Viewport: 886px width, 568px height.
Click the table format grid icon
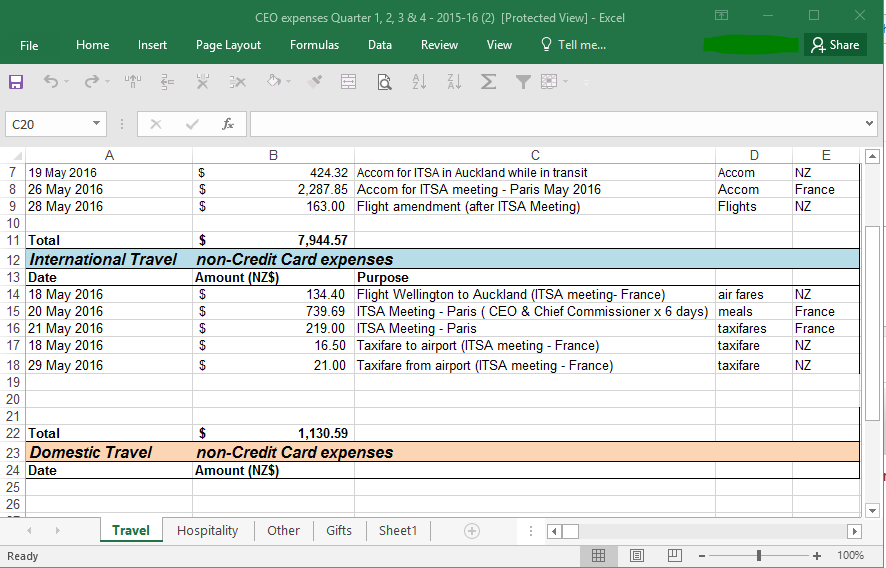[x=549, y=83]
